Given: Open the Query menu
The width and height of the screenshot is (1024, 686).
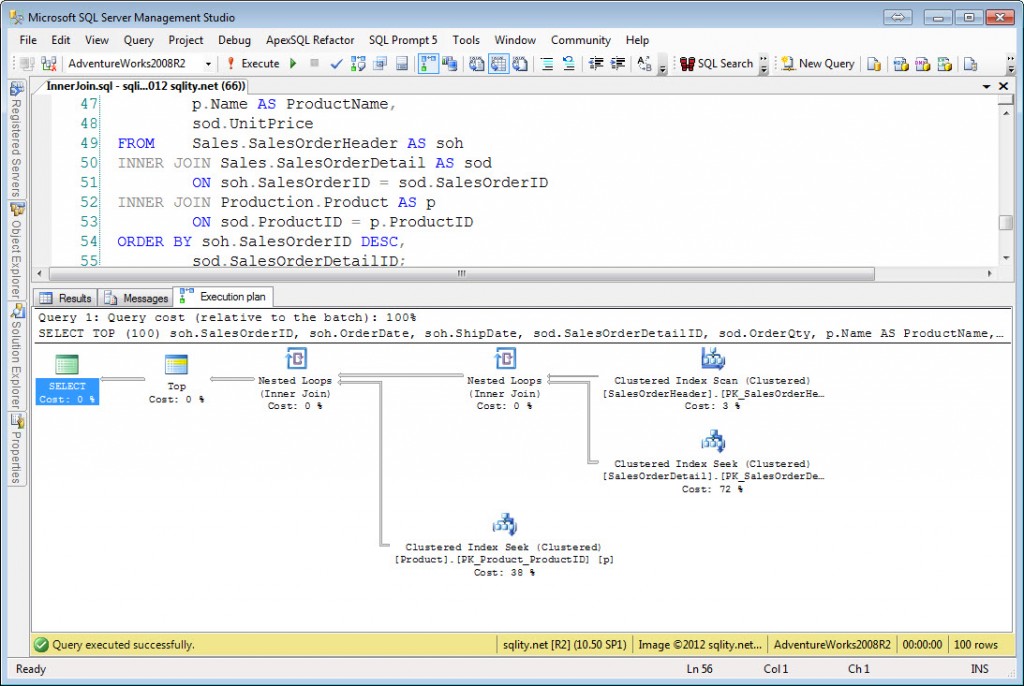Looking at the screenshot, I should point(138,40).
